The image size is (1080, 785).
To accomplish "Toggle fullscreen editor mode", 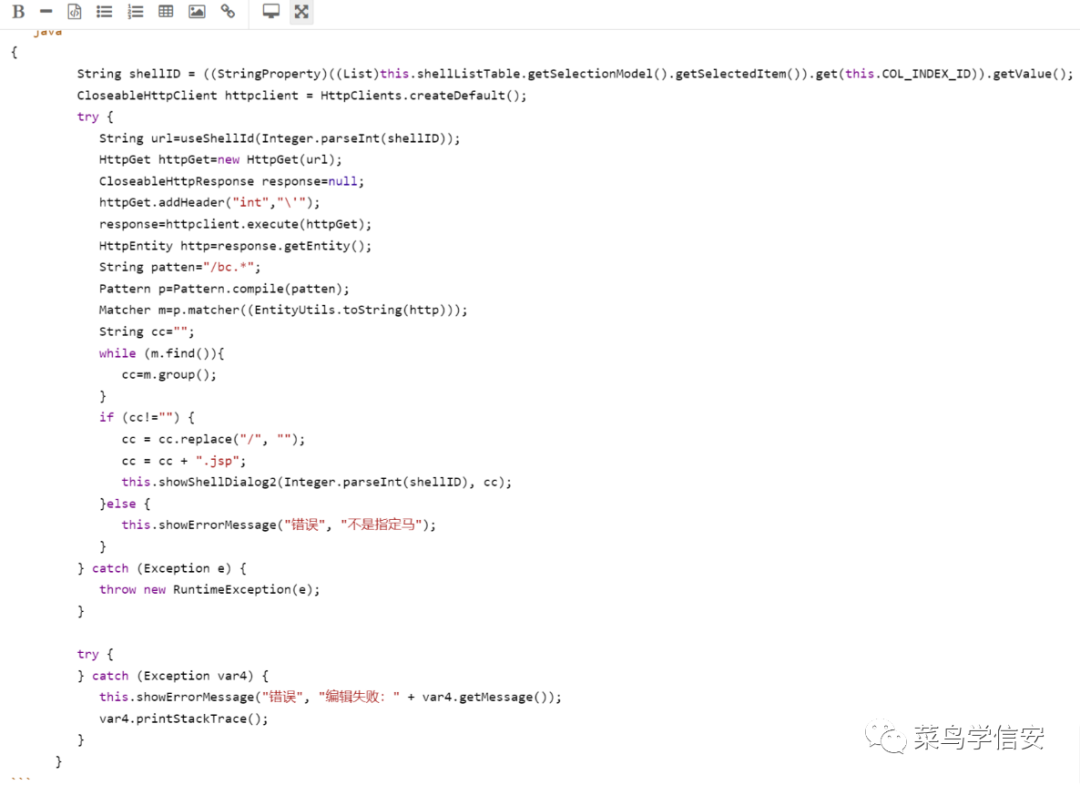I will pyautogui.click(x=301, y=12).
